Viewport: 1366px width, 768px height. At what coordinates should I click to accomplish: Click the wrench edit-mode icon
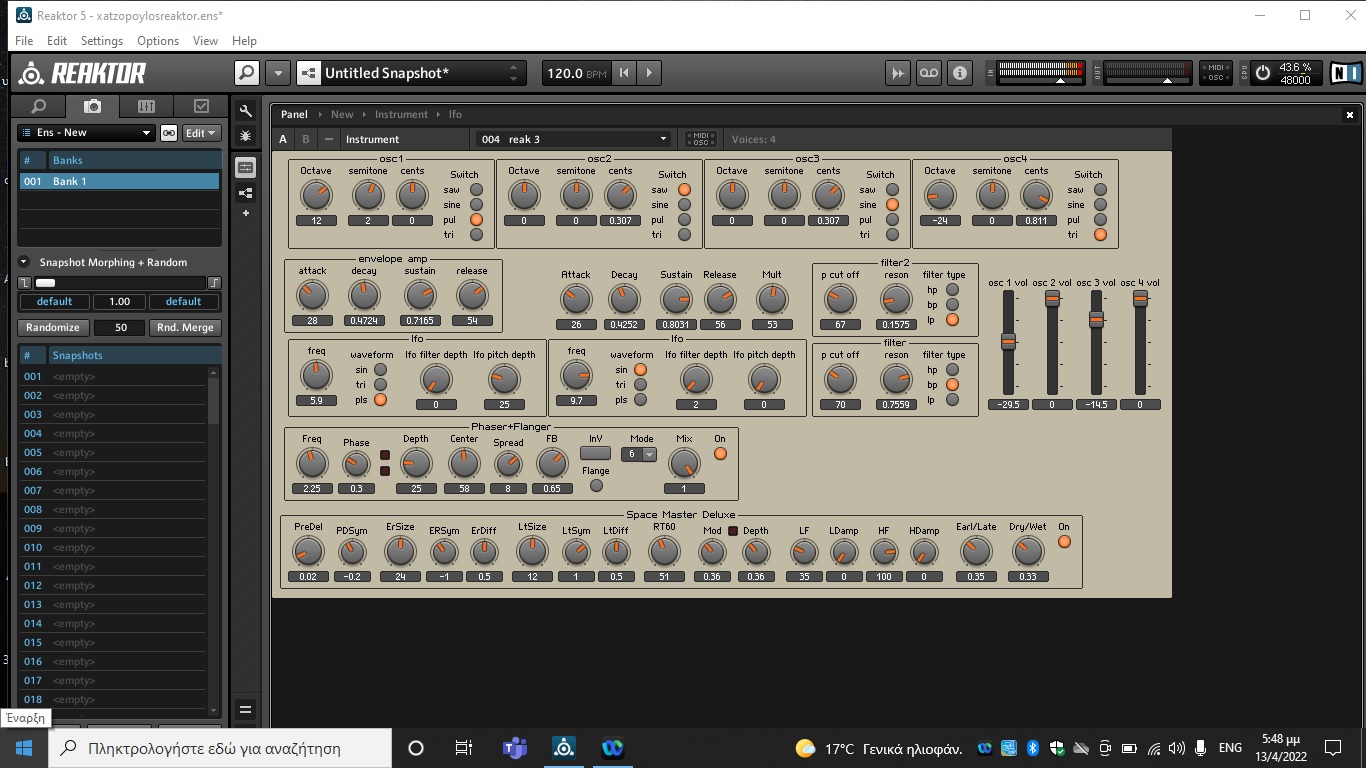coord(246,110)
